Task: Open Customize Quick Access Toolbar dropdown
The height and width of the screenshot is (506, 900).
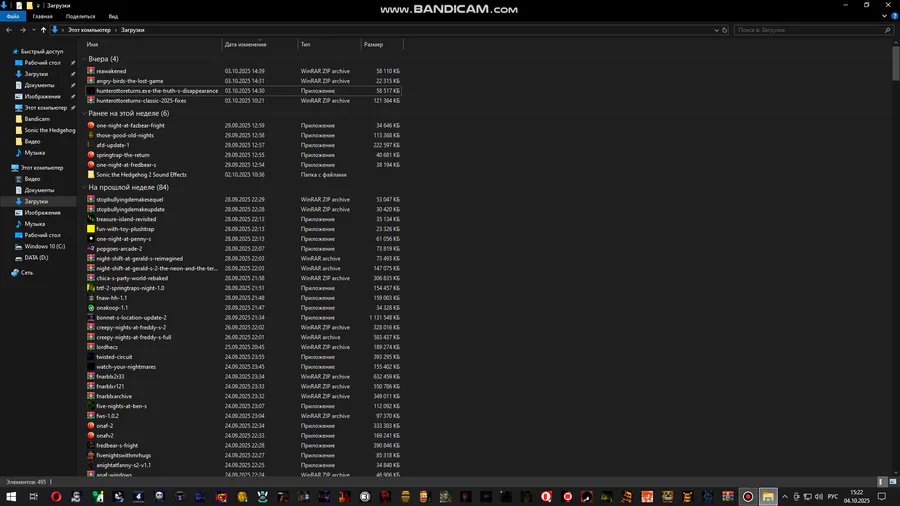Action: pyautogui.click(x=38, y=5)
